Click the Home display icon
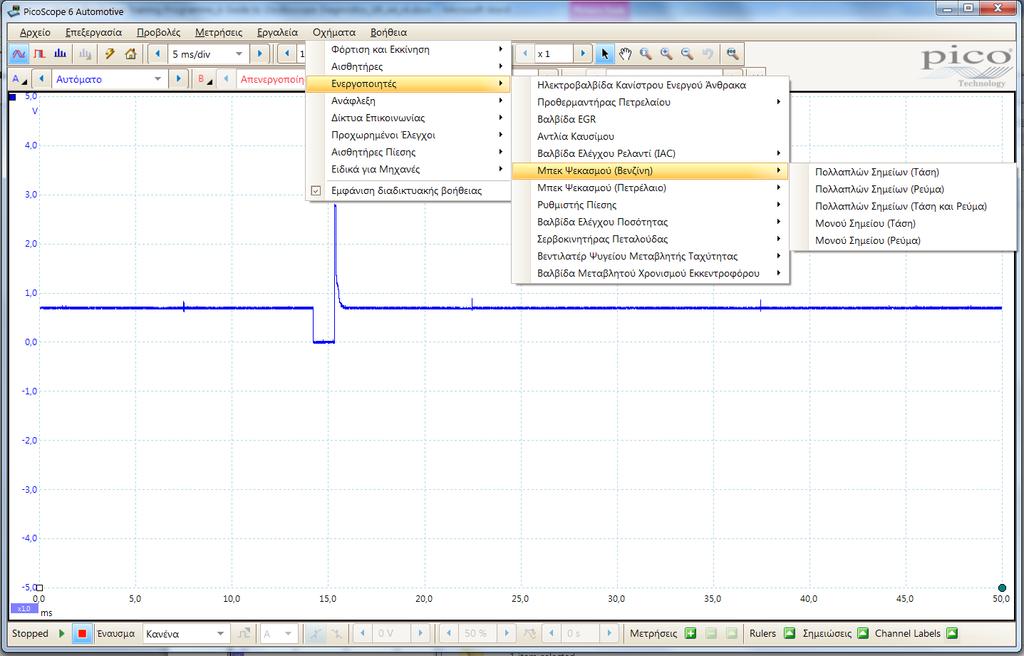This screenshot has height=656, width=1024. coord(131,54)
